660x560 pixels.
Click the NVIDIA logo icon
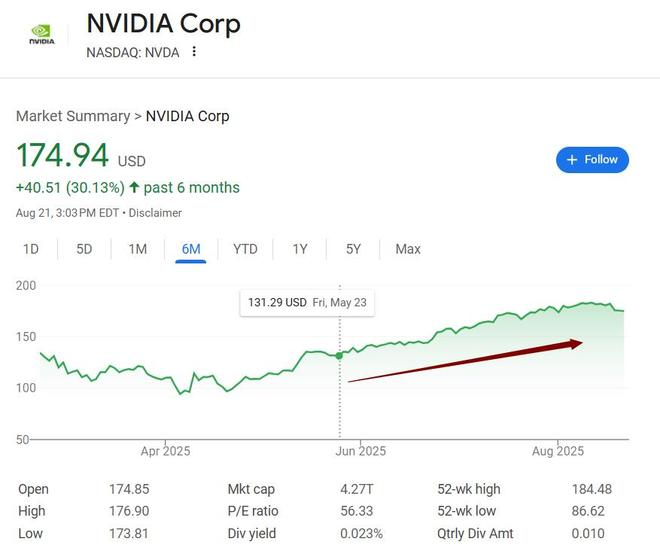click(42, 34)
